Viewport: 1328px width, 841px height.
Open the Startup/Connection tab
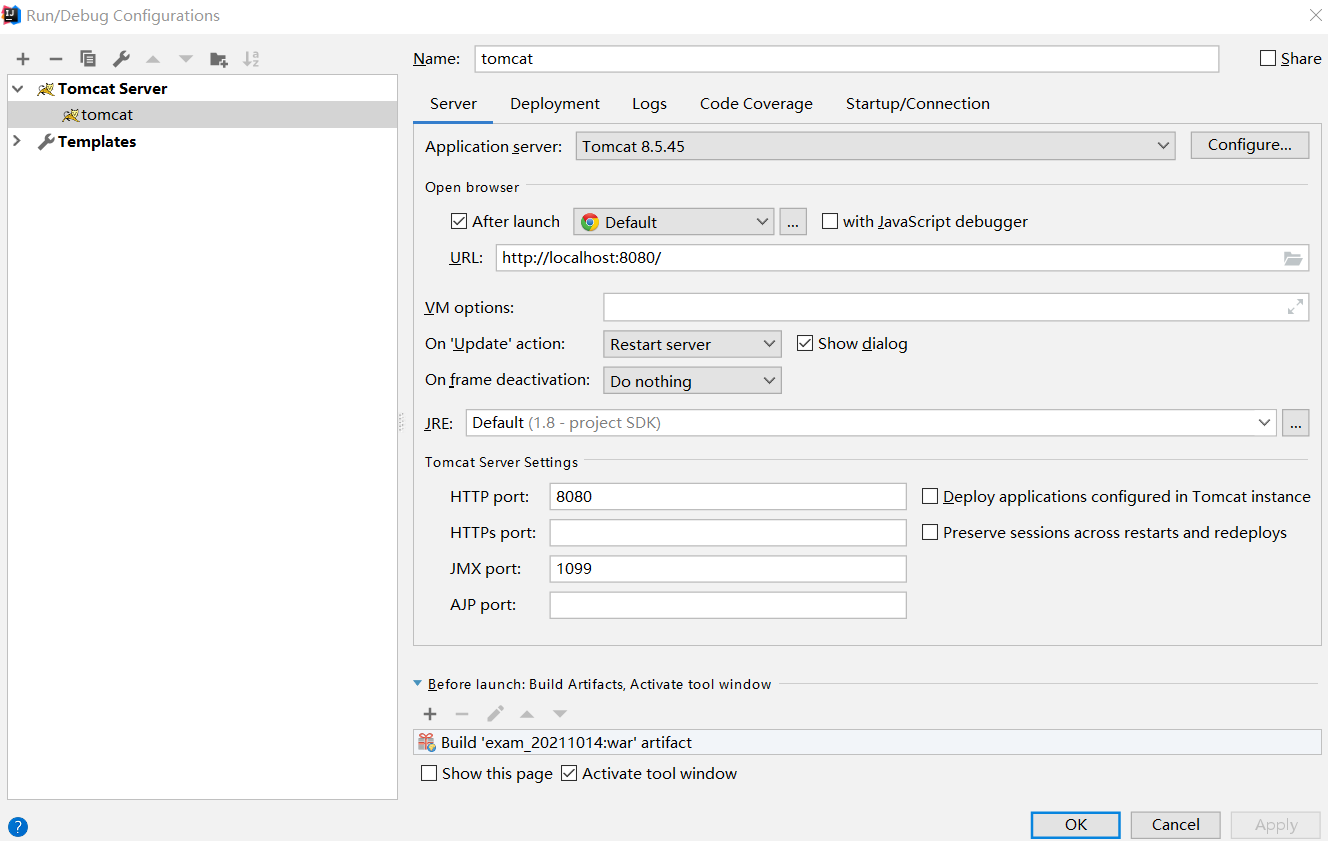(917, 103)
